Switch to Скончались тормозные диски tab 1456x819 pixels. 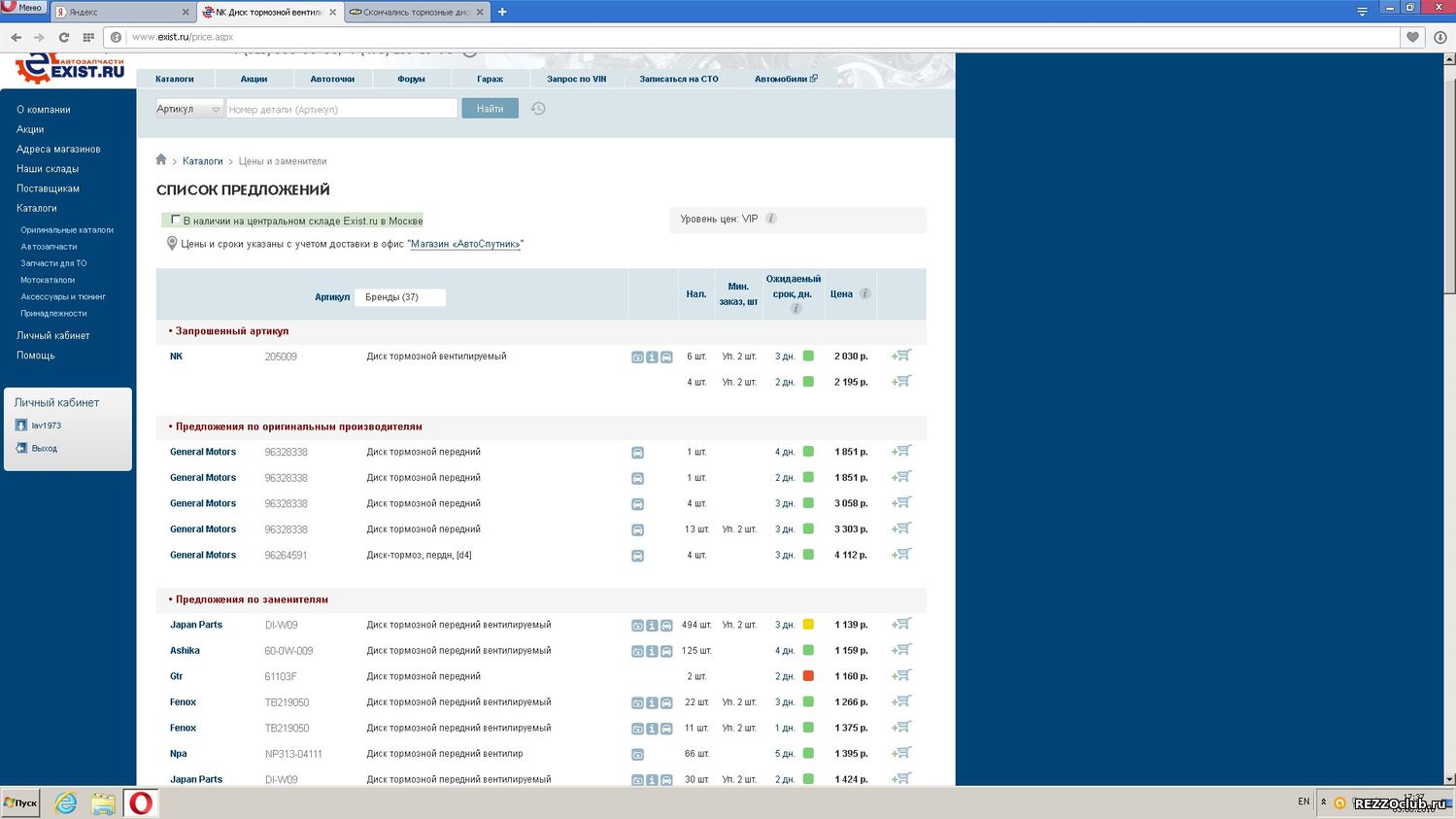[416, 13]
